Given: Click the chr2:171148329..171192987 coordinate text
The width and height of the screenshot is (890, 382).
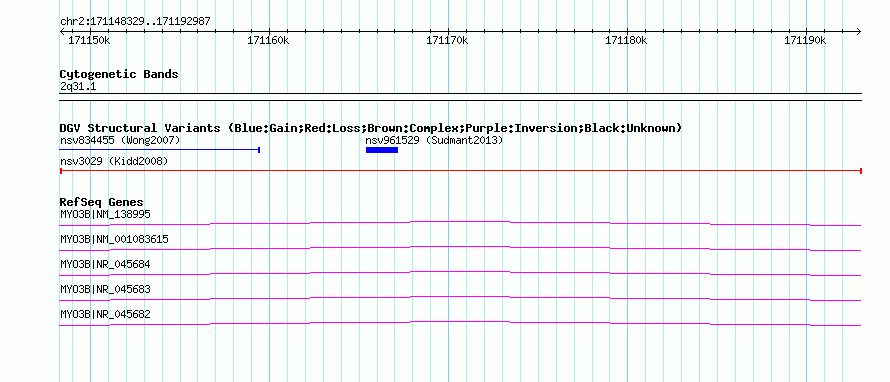Looking at the screenshot, I should tap(135, 21).
